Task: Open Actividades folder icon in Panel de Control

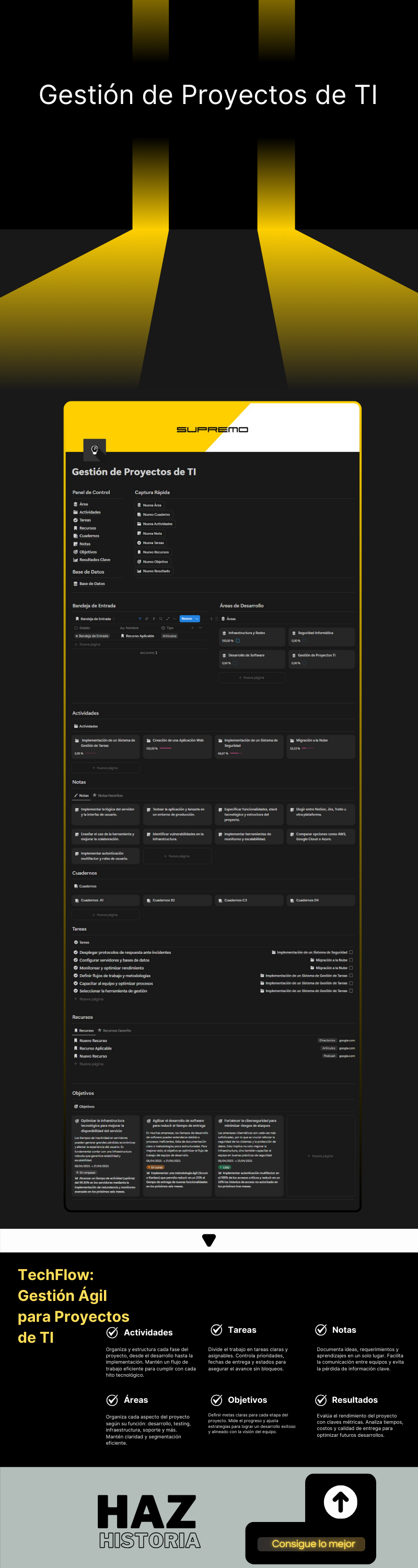Action: coord(75,512)
